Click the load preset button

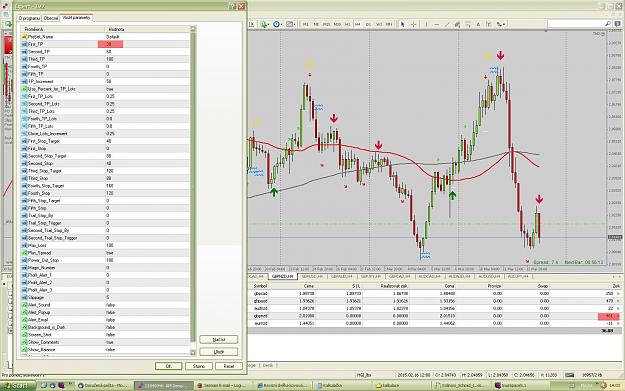pyautogui.click(x=219, y=340)
